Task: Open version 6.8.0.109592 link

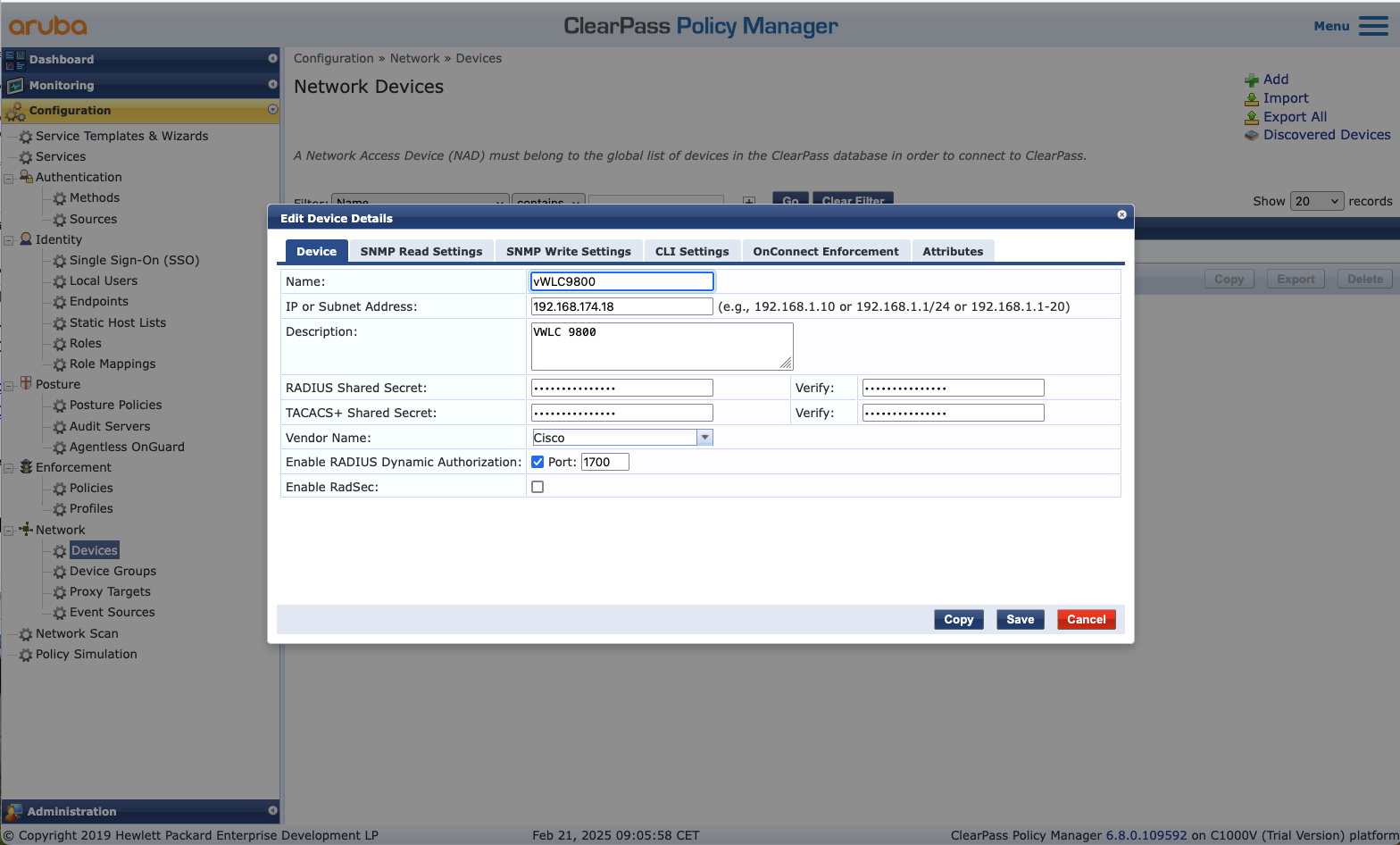Action: coord(1146,835)
